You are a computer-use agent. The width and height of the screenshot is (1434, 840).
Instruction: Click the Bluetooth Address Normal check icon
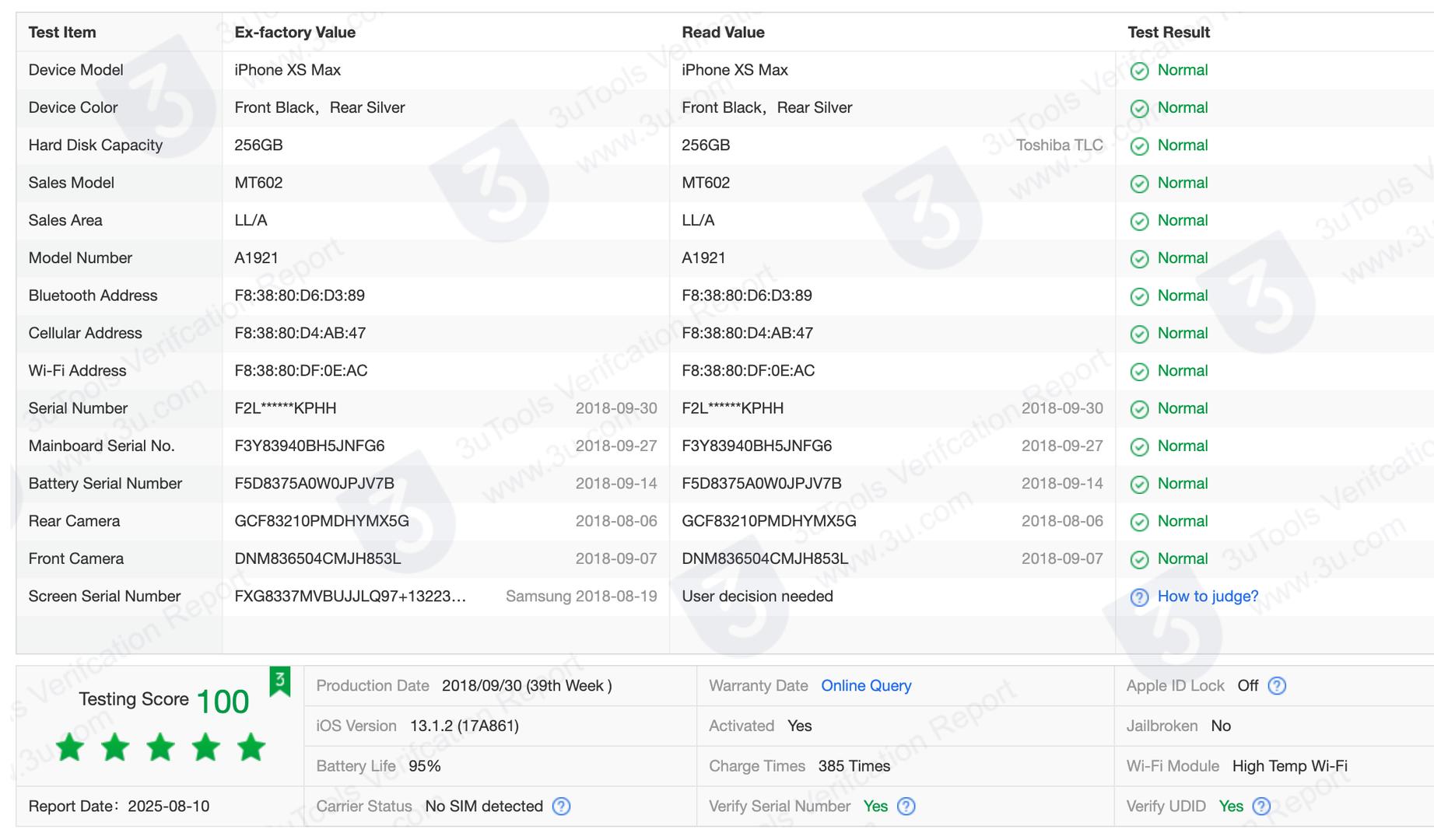[x=1139, y=297]
